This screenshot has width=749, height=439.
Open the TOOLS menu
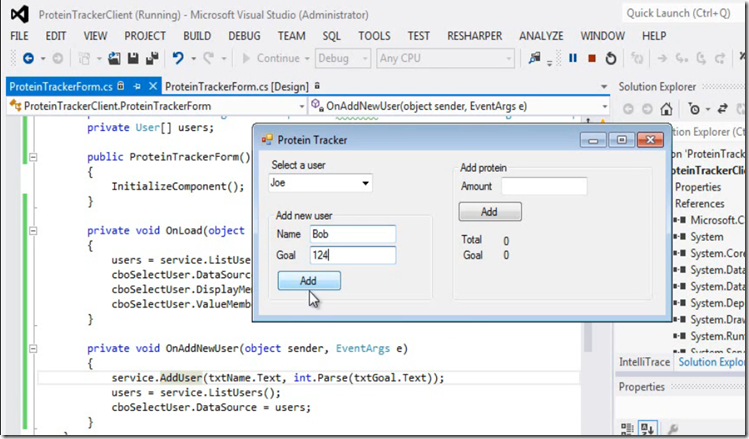374,36
